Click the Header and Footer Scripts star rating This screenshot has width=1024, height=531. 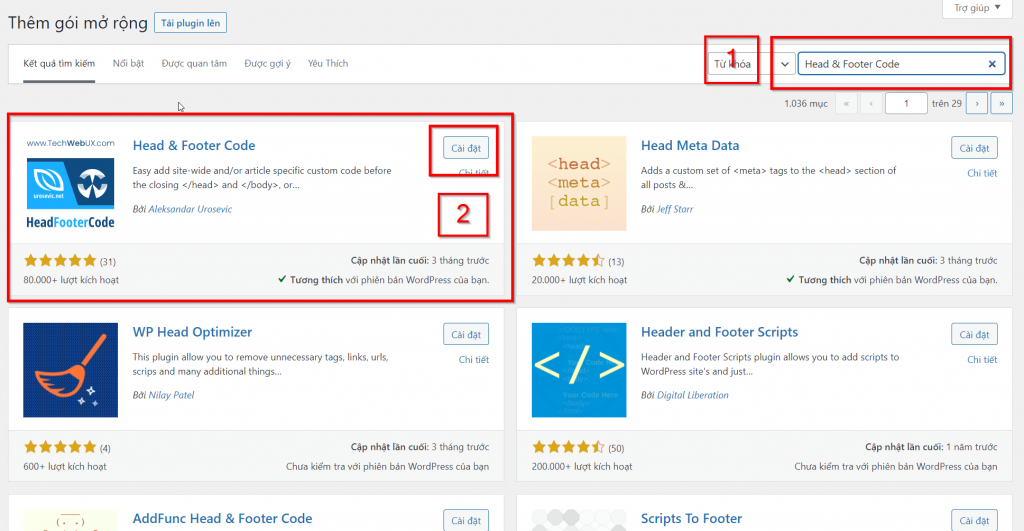(x=568, y=447)
